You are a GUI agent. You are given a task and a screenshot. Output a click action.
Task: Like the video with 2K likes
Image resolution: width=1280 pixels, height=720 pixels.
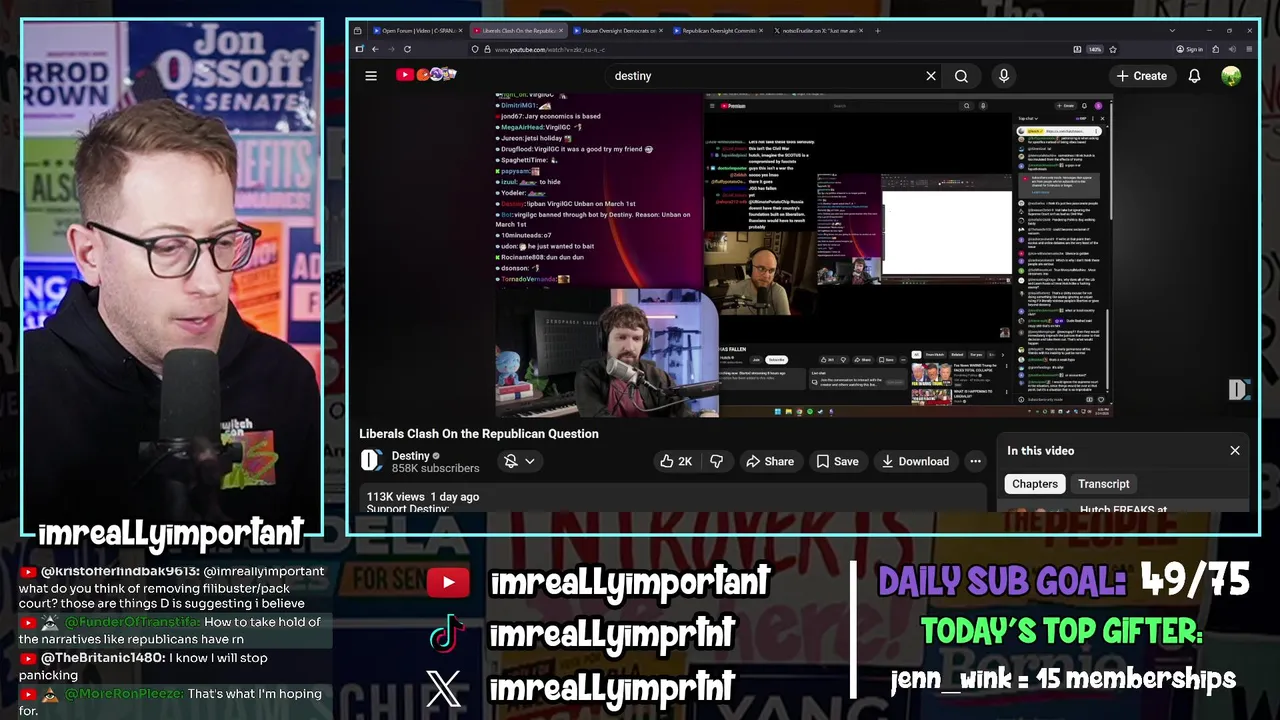tap(675, 461)
